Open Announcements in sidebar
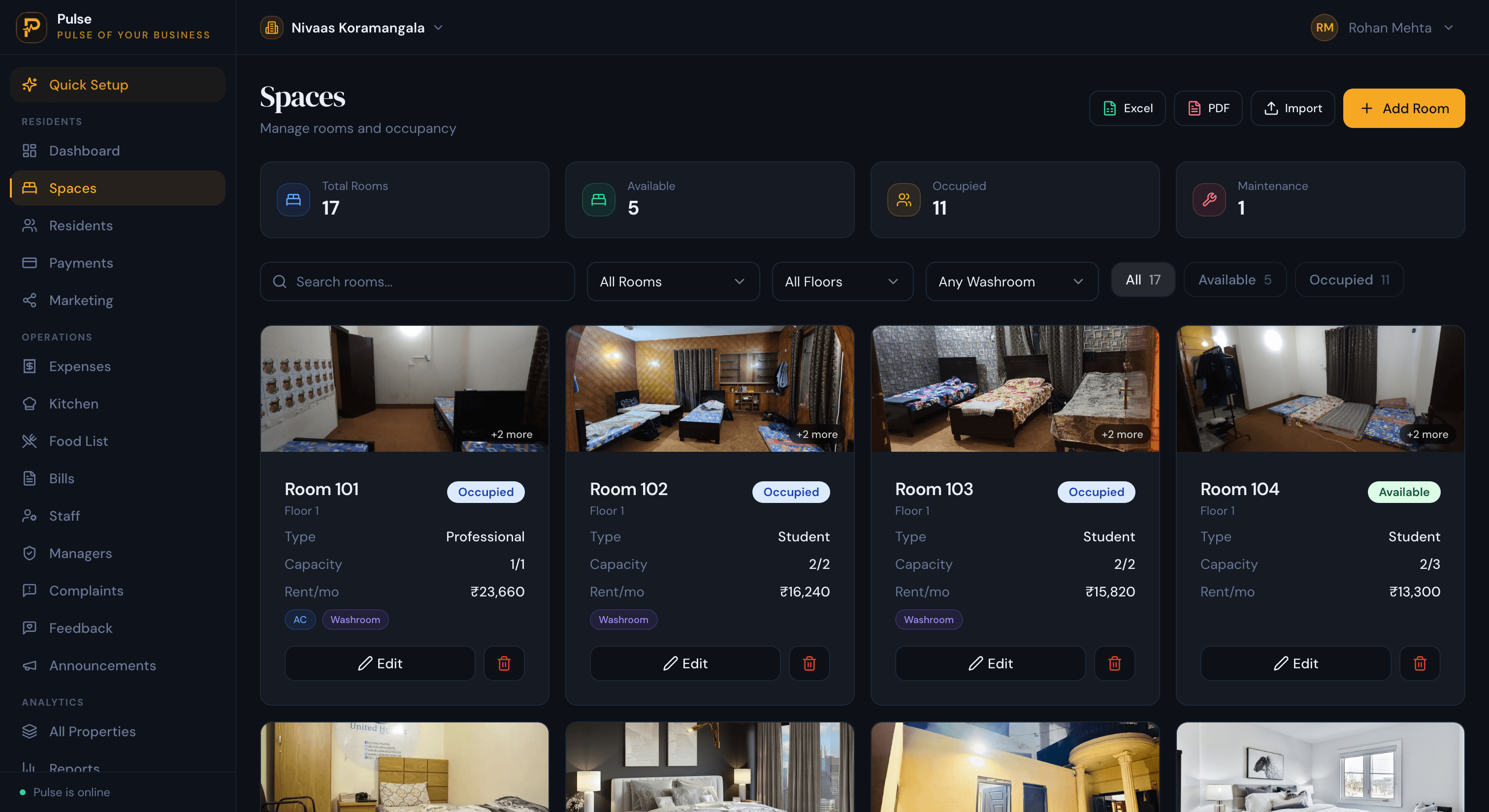Viewport: 1489px width, 812px height. point(118,665)
